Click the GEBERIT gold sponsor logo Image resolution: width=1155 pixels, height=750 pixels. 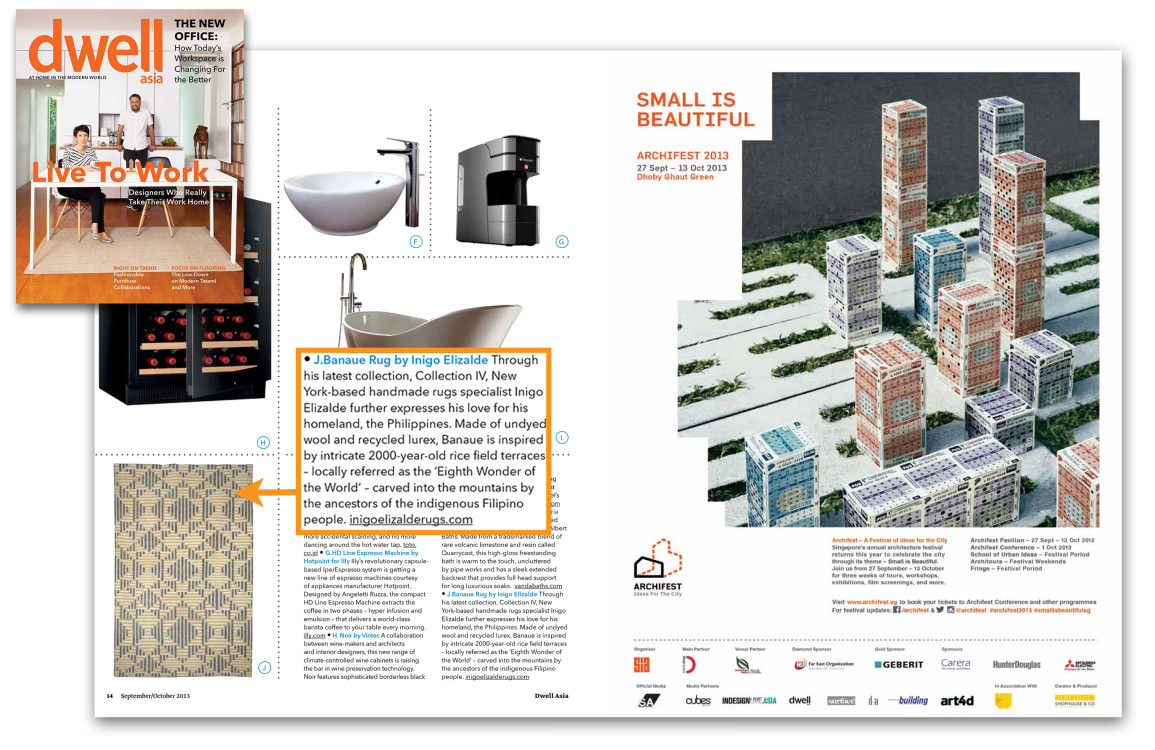pyautogui.click(x=898, y=664)
